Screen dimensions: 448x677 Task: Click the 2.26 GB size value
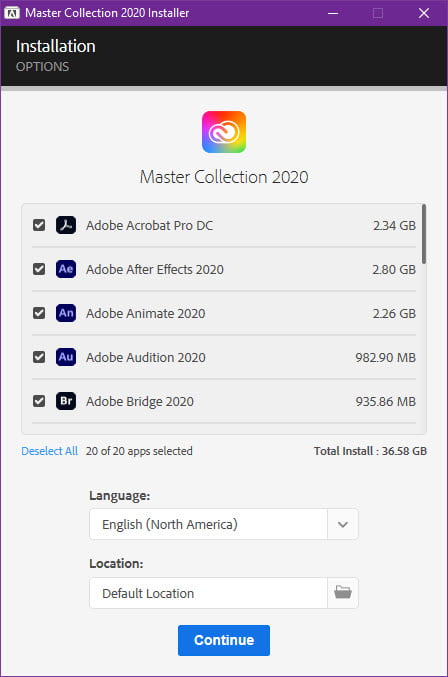click(x=394, y=313)
